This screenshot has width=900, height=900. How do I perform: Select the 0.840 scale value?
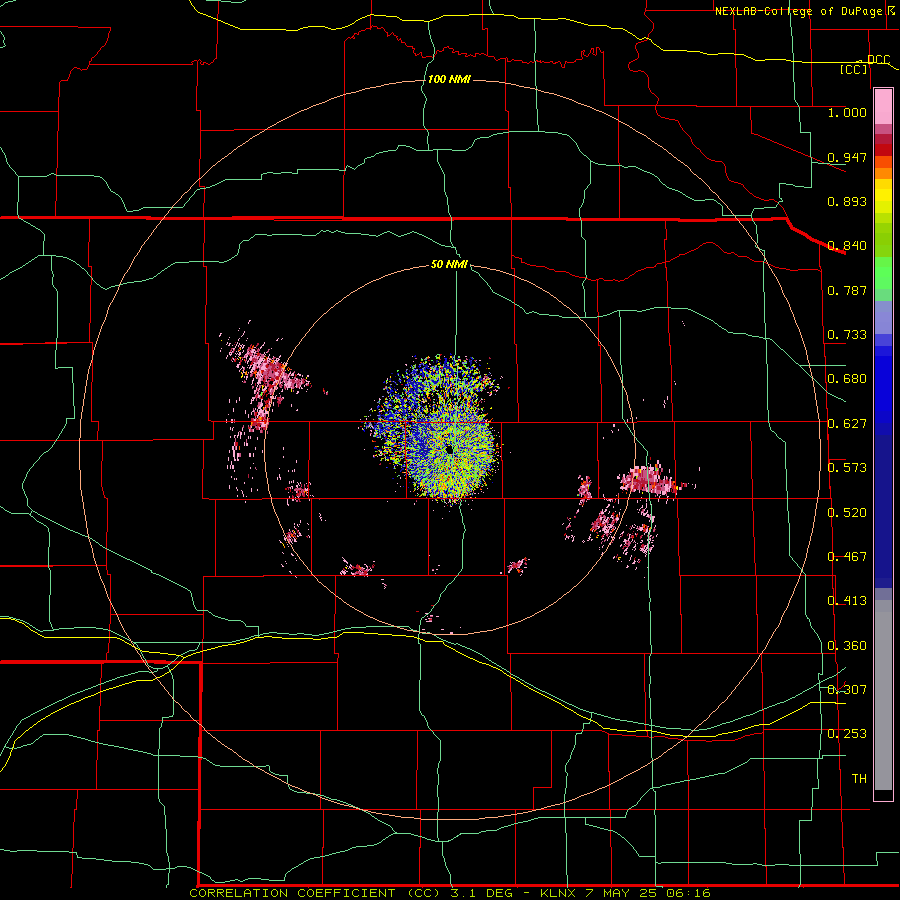point(847,246)
